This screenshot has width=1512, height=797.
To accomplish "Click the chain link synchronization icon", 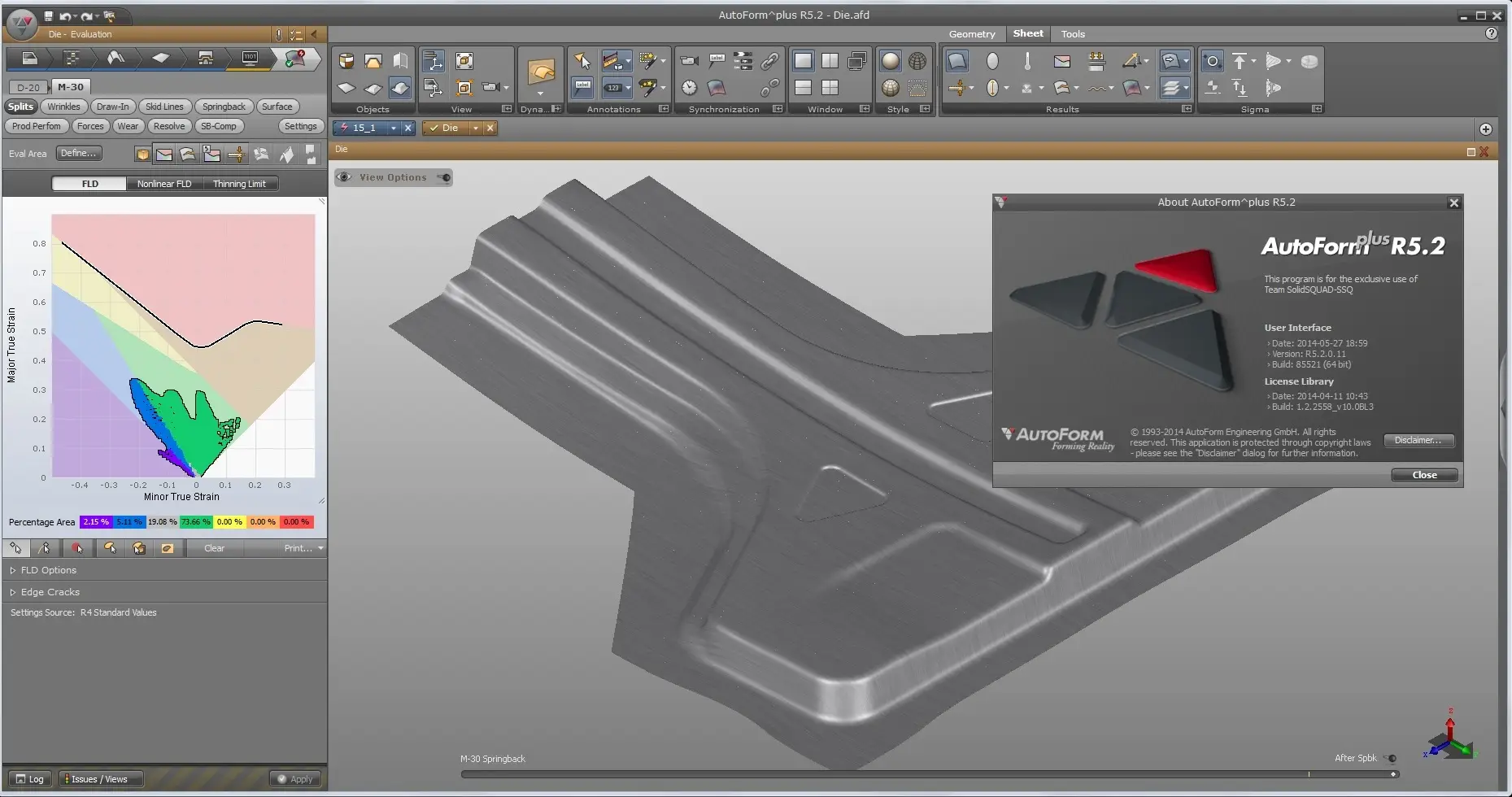I will (769, 61).
